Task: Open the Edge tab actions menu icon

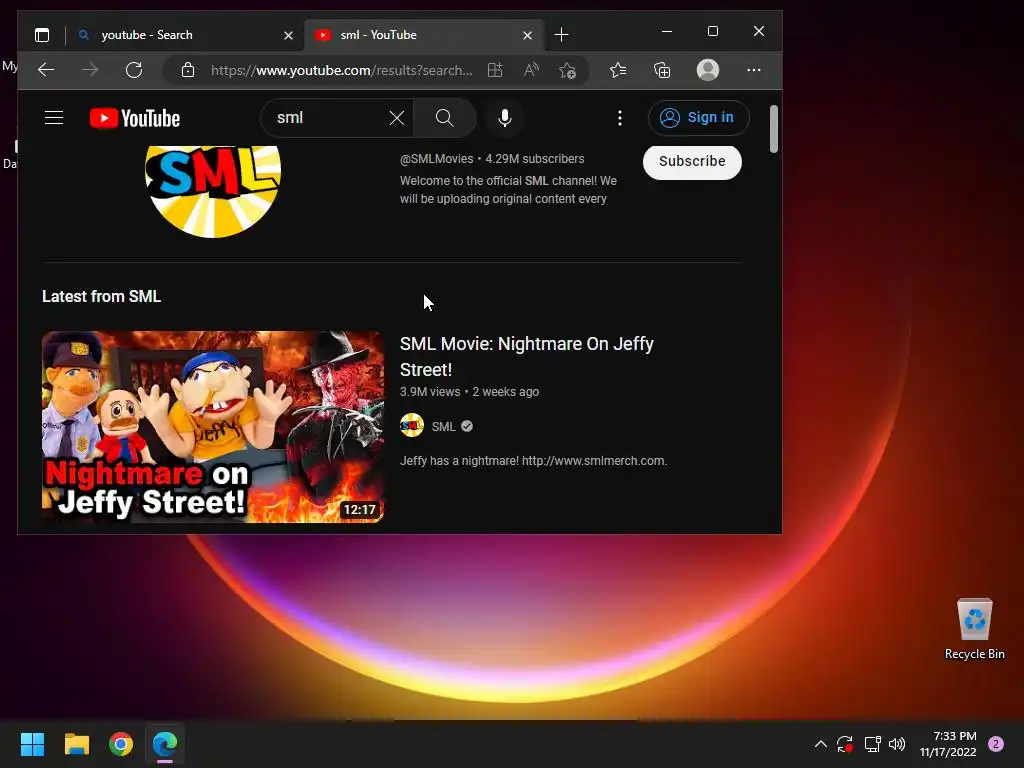Action: [42, 35]
